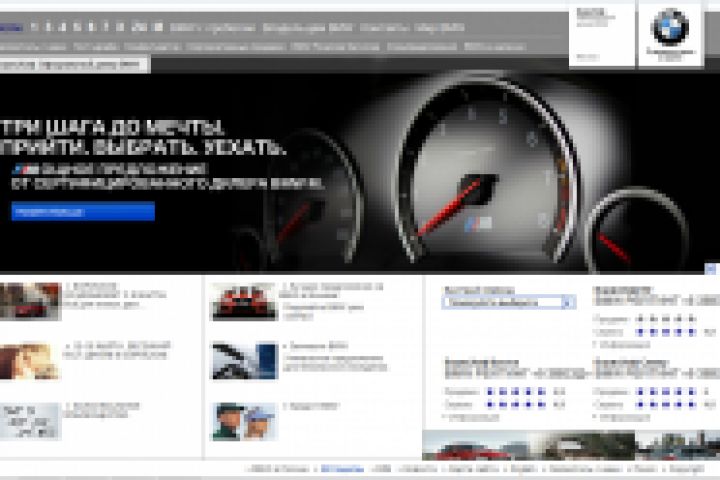720x480 pixels.
Task: Click the blue button in hero banner
Action: click(83, 212)
